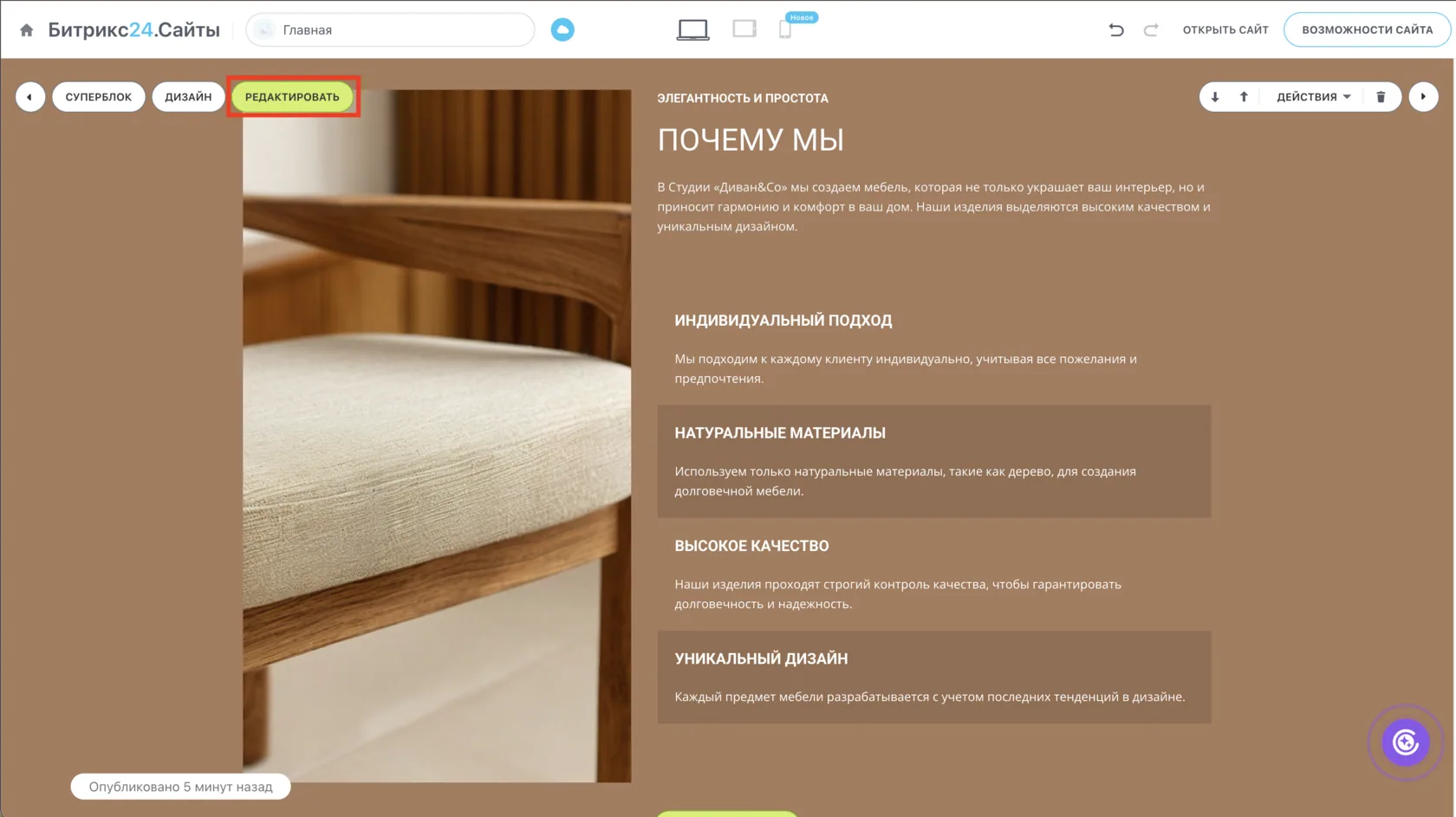Select the ИНДИВИДУАЛЬНЫЙ ПОДХОД heading
This screenshot has height=817, width=1456.
tap(783, 321)
